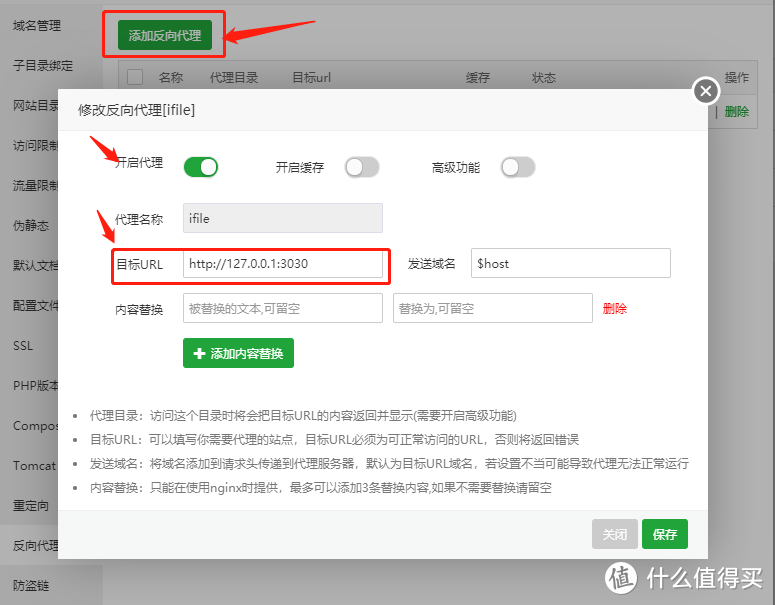
Task: Select 访问限制 in the sidebar
Action: point(35,145)
